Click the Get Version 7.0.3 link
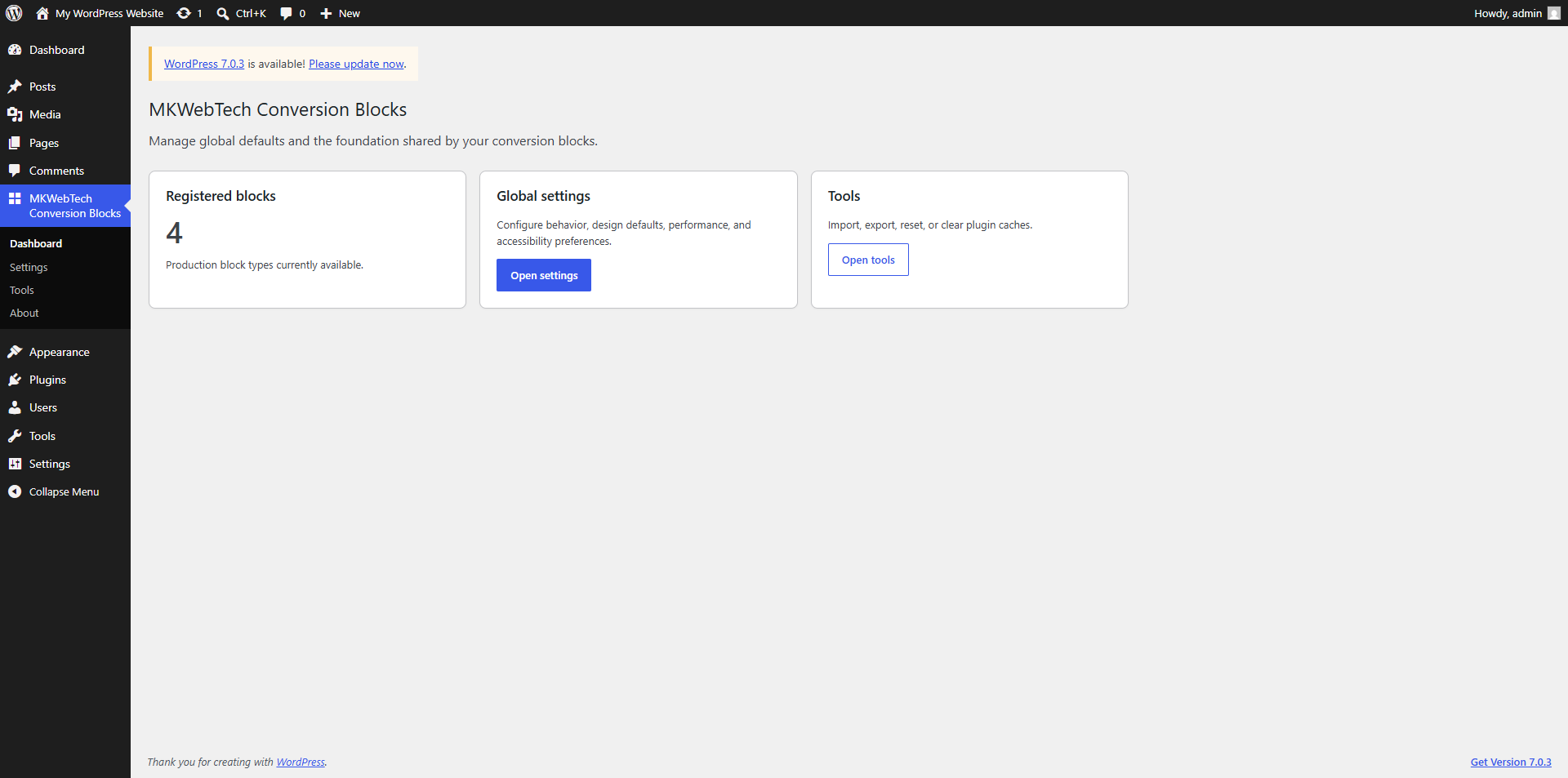The width and height of the screenshot is (1568, 778). point(1511,762)
